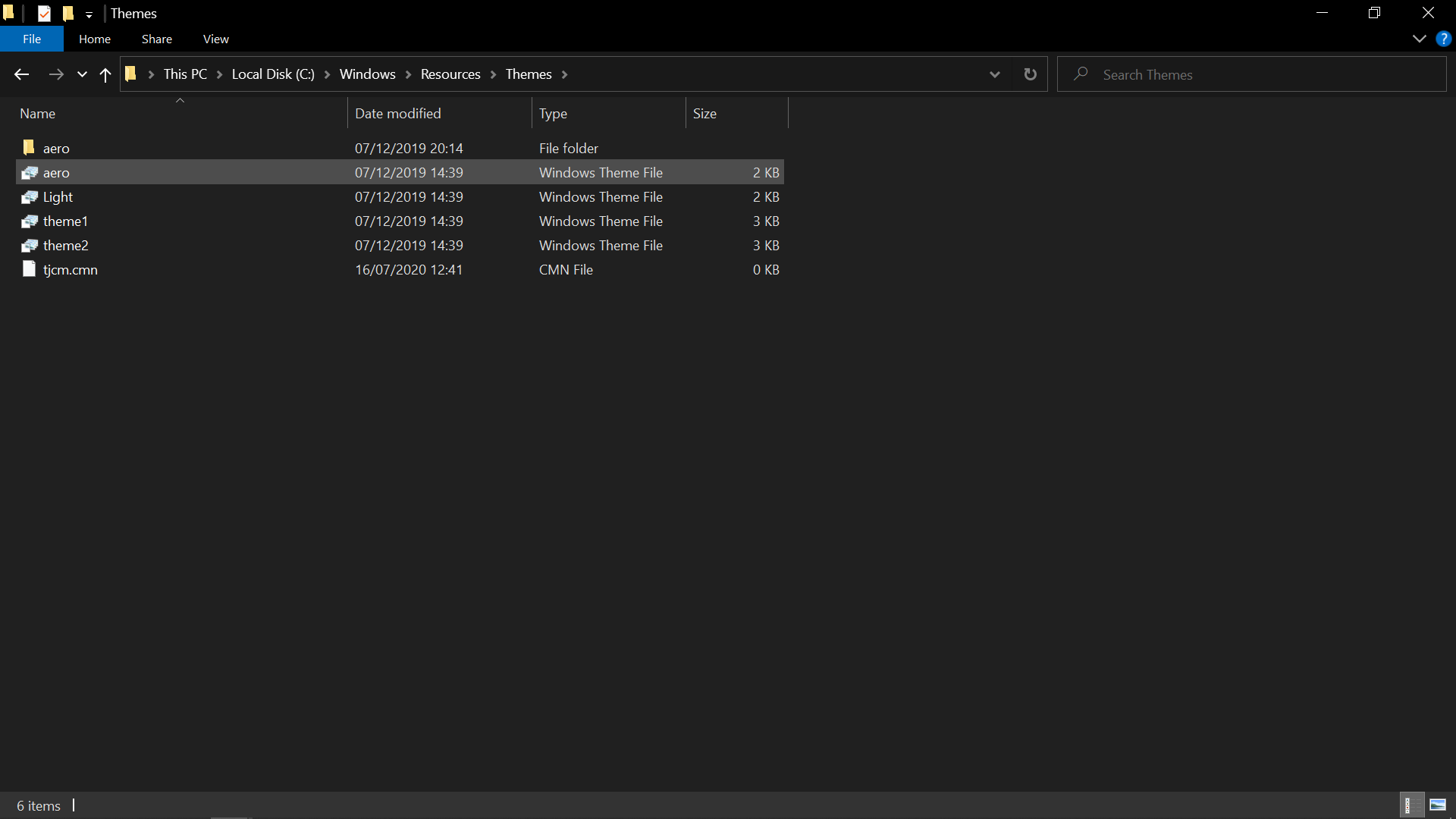
Task: Select the Light theme file icon
Action: tap(30, 197)
